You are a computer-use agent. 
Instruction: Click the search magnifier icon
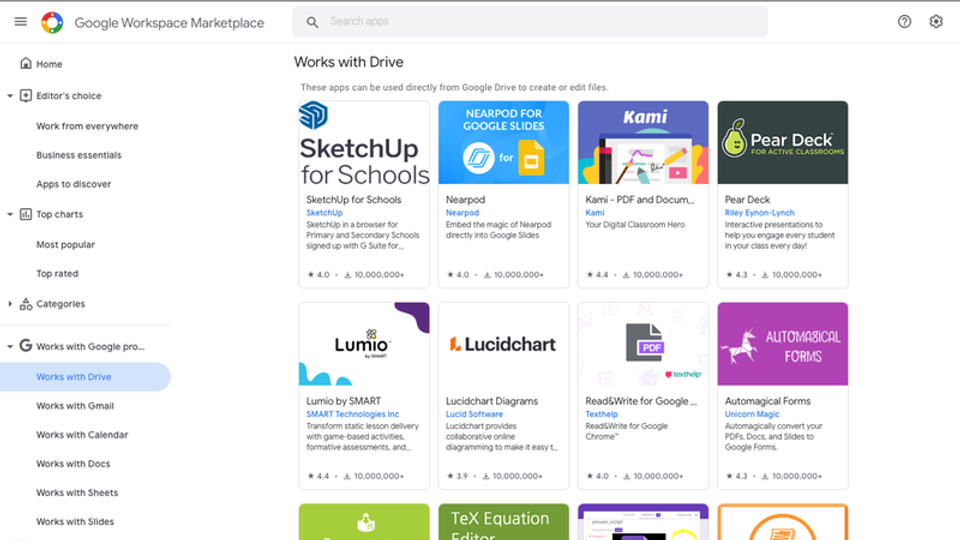click(x=312, y=23)
